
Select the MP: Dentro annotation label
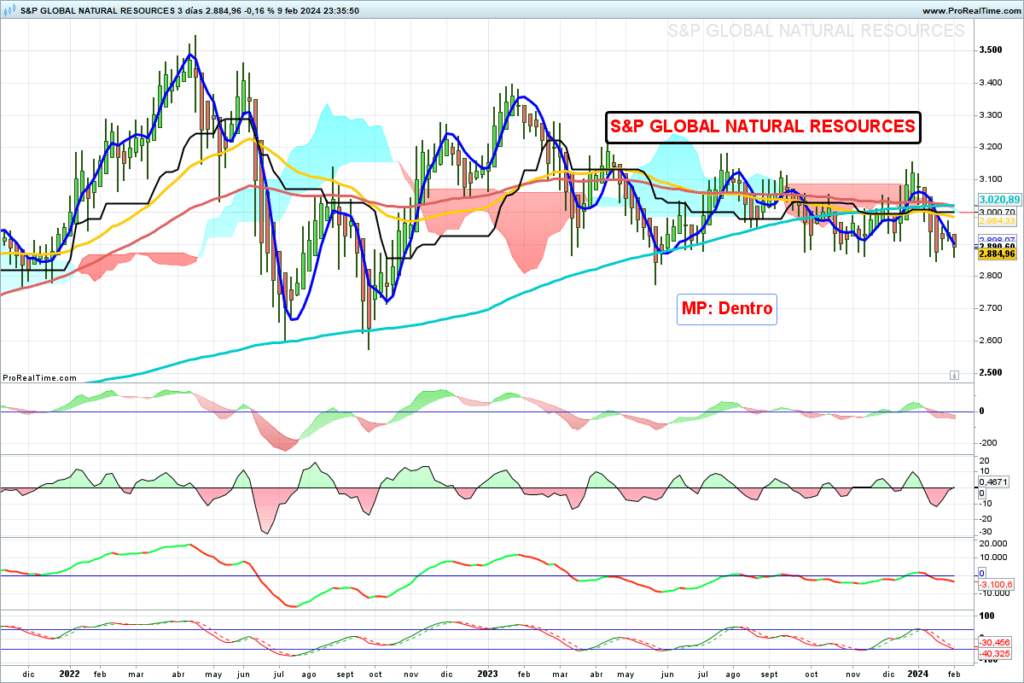727,308
